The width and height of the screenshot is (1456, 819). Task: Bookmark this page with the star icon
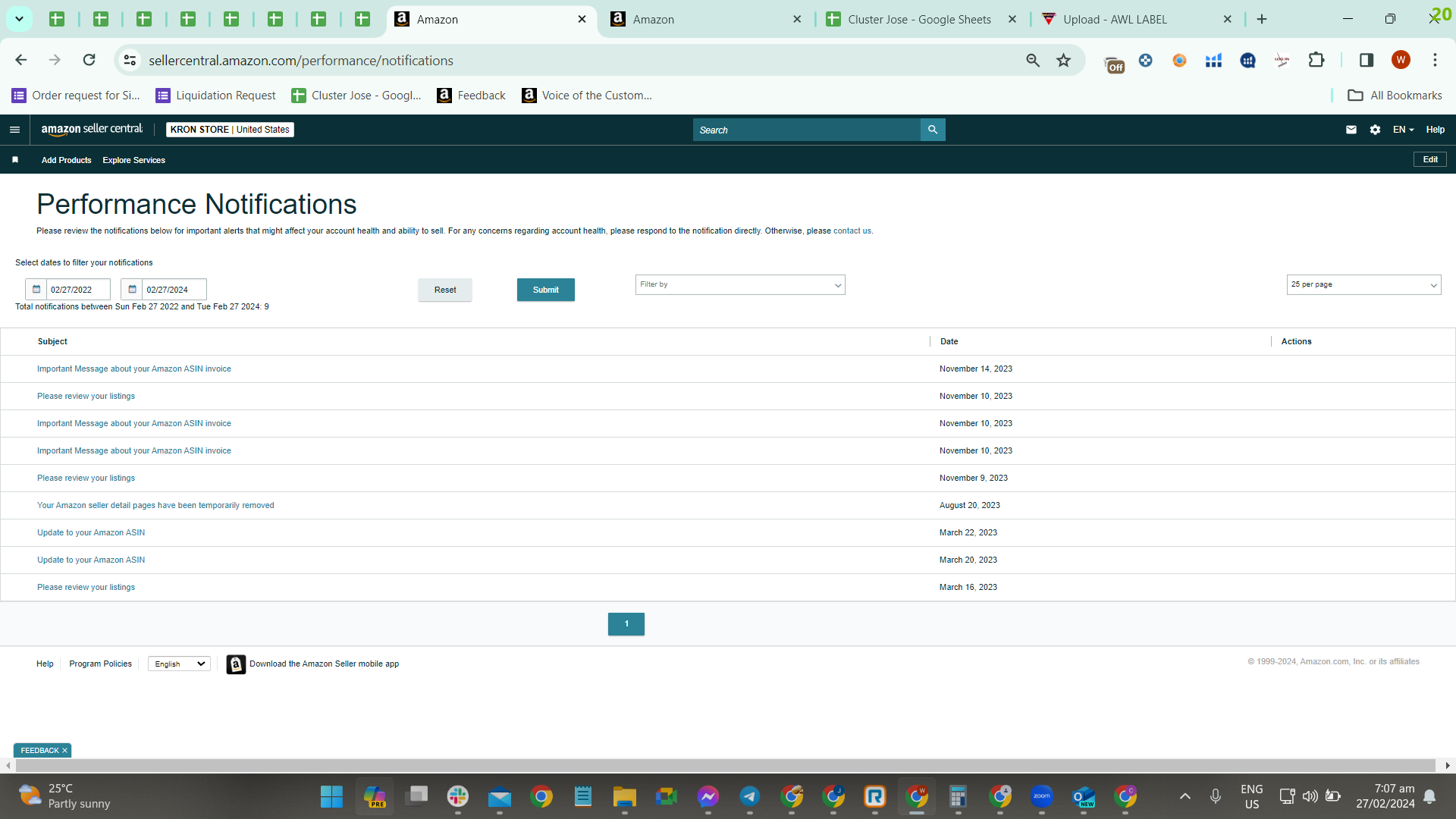point(1064,60)
